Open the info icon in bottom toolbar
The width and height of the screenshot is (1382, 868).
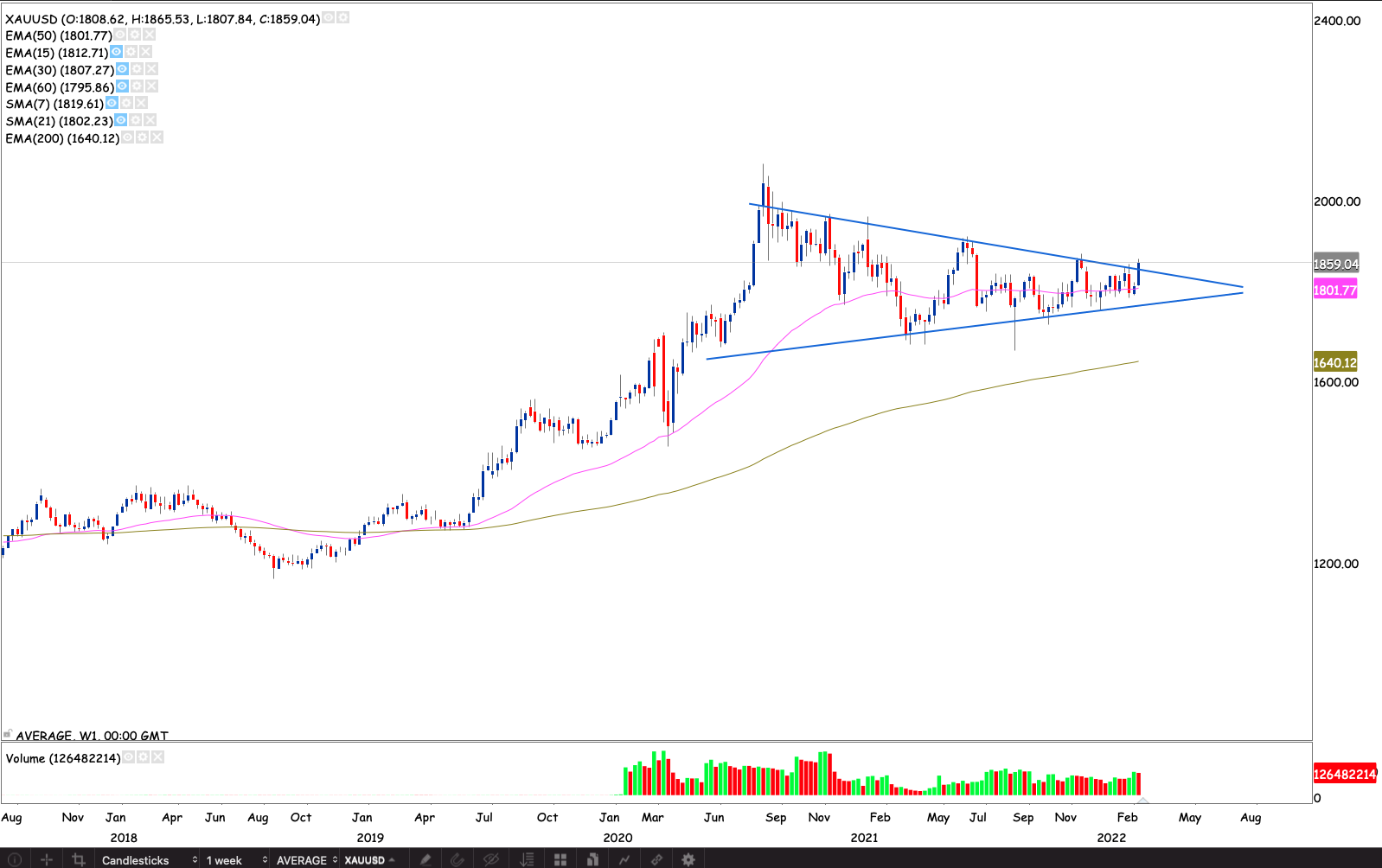point(15,859)
